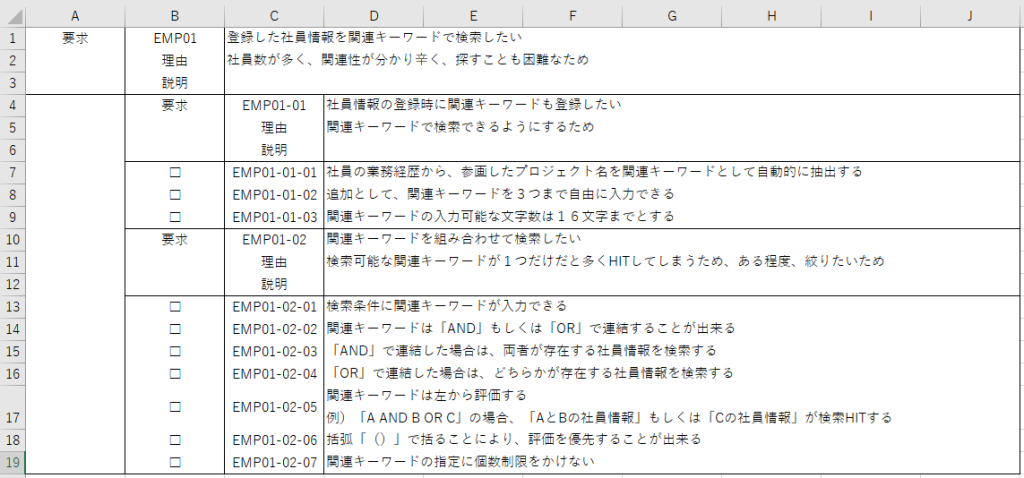Click the 要求 cell in row 4
Image resolution: width=1024 pixels, height=478 pixels.
click(174, 105)
